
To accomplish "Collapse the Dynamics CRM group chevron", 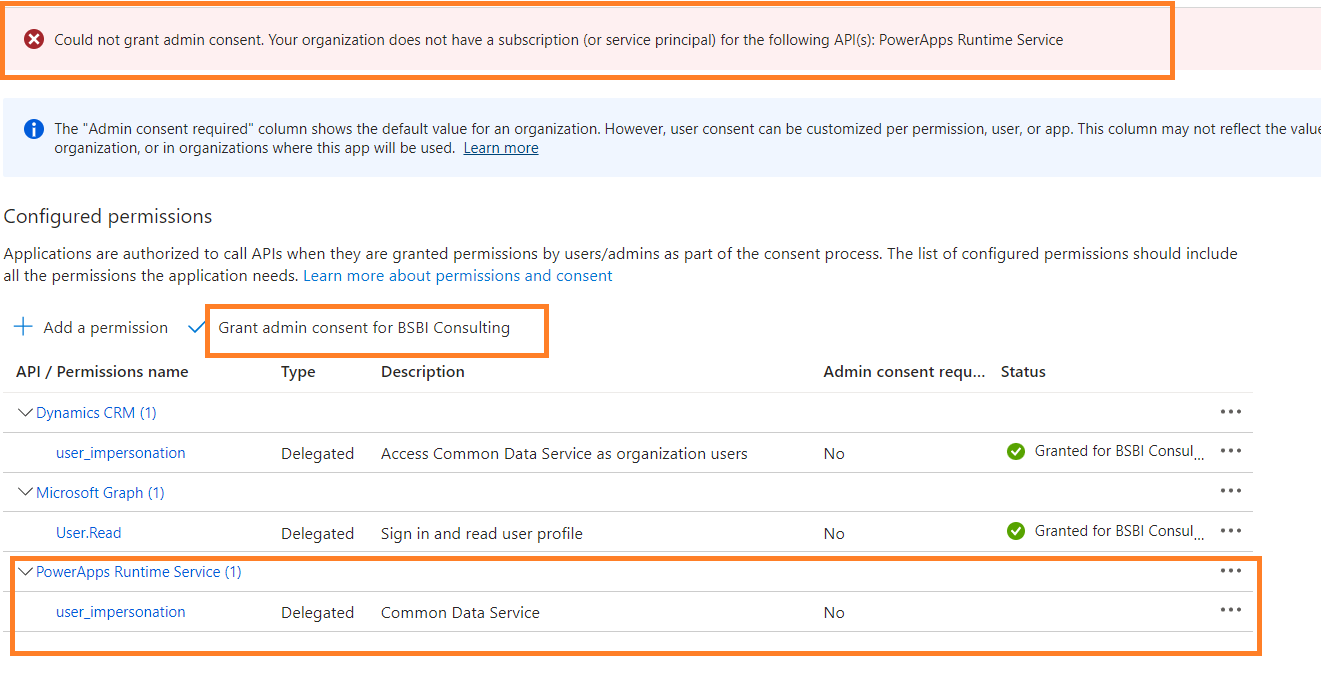I will 26,412.
